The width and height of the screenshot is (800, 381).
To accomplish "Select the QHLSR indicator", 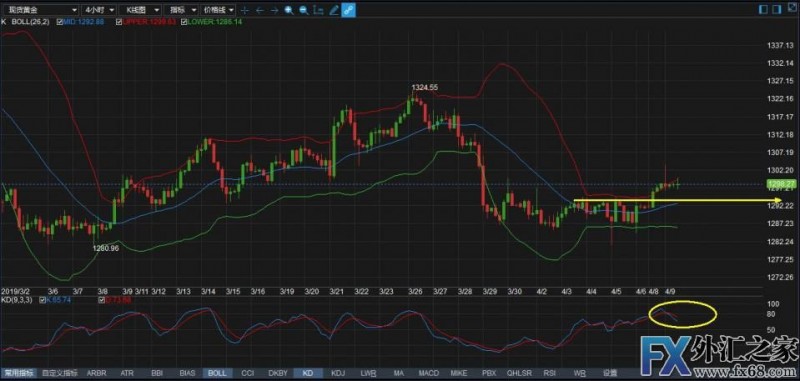I will (x=519, y=373).
